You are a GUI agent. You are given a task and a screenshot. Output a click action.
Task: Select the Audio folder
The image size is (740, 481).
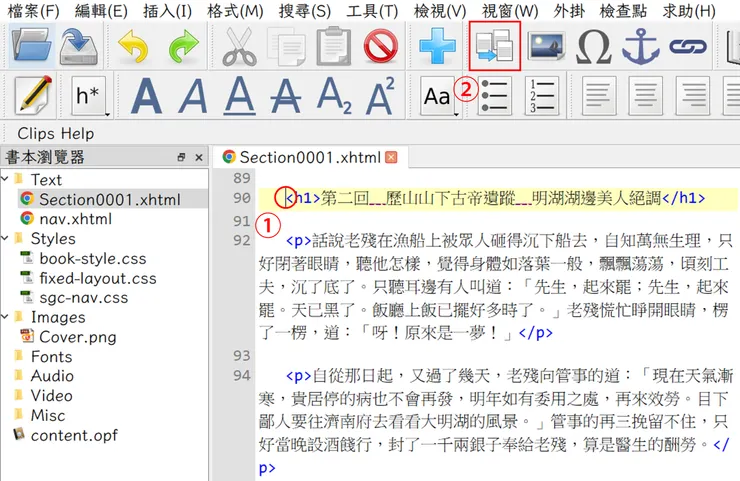tap(52, 376)
